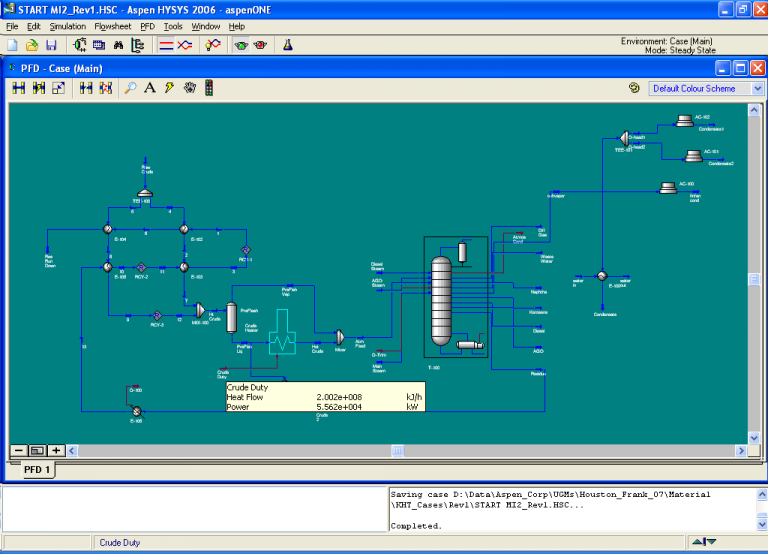Viewport: 768px width, 554px height.
Task: Open the Tools menu
Action: (173, 26)
